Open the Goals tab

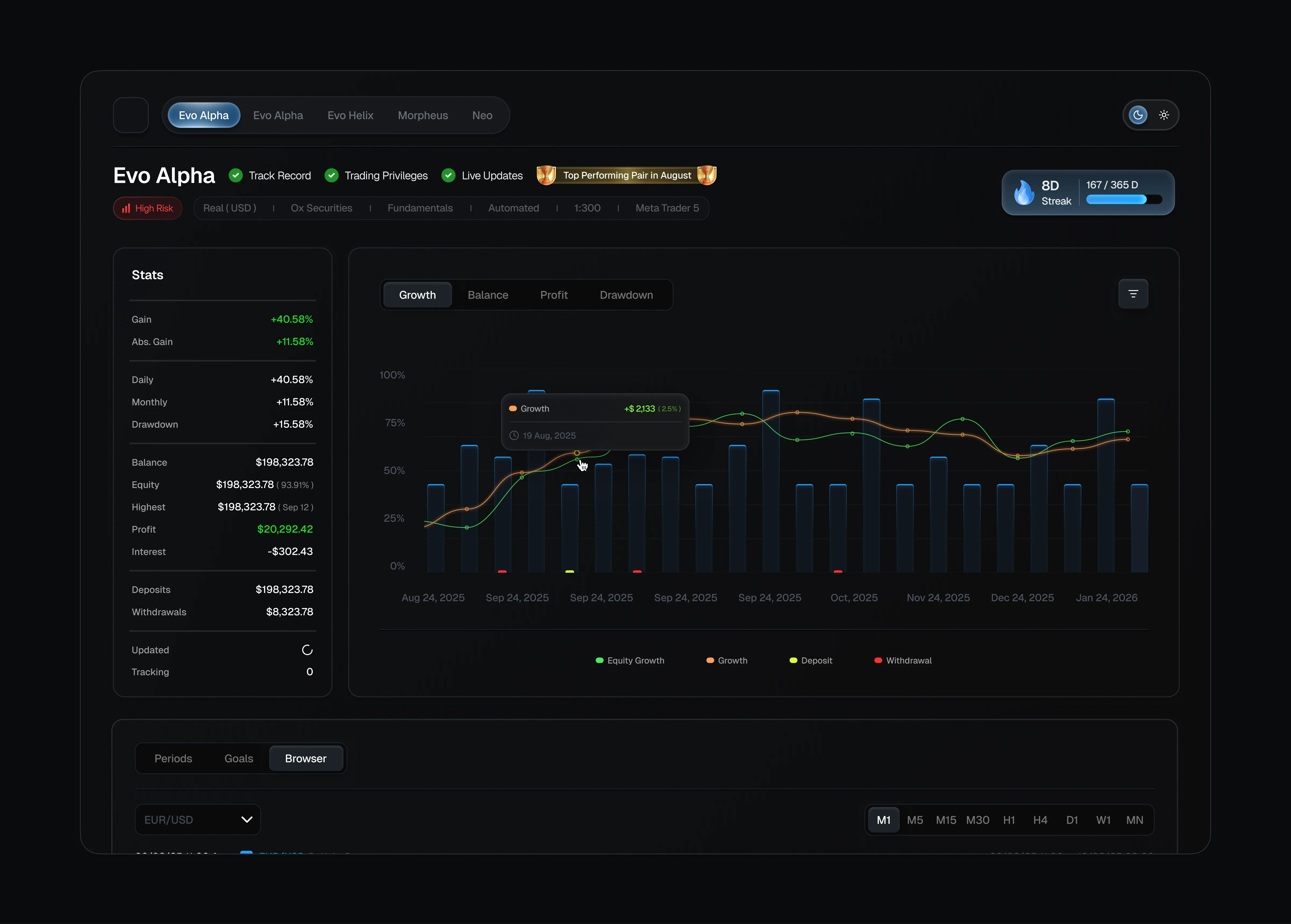coord(238,758)
